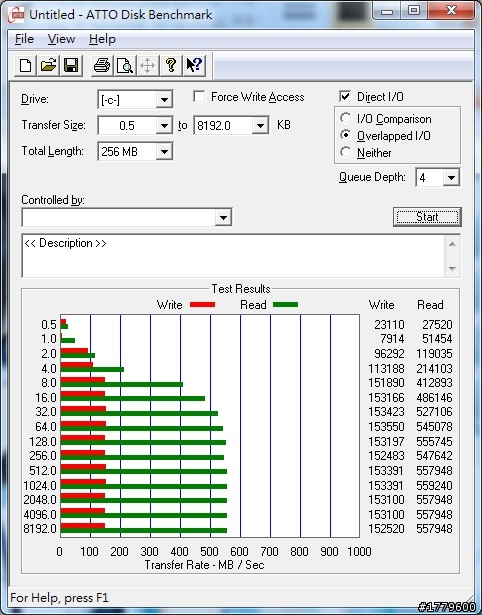
Task: Click the Read value 547642
Action: (x=434, y=456)
